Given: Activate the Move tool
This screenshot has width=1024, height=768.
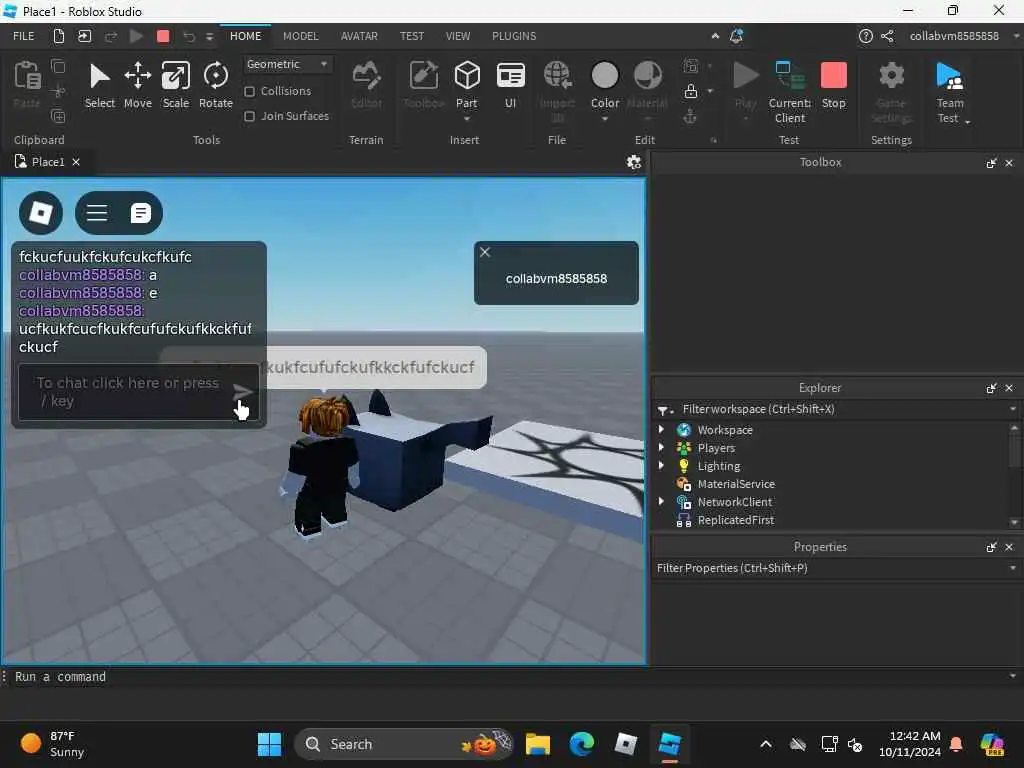Looking at the screenshot, I should tap(138, 85).
